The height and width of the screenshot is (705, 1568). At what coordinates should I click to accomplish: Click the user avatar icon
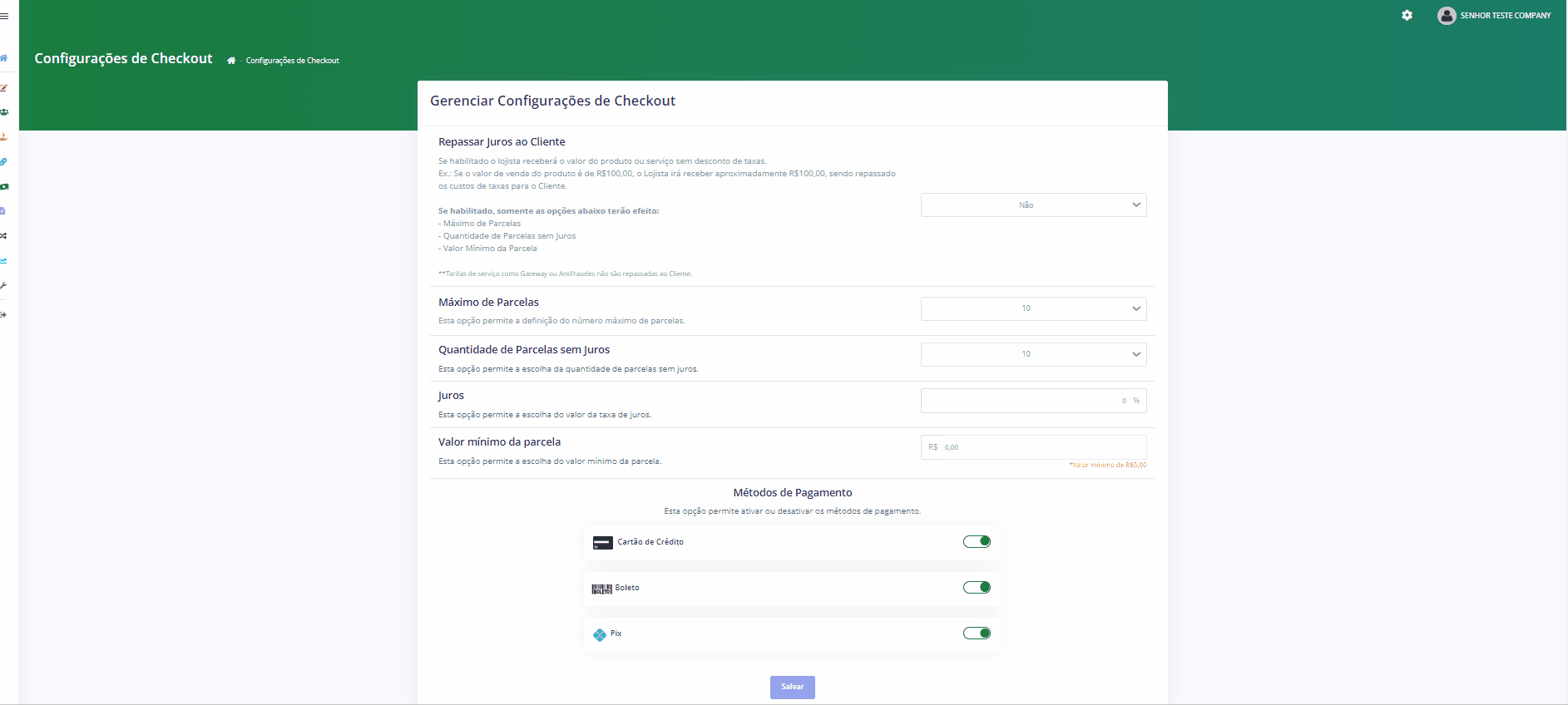(1447, 15)
